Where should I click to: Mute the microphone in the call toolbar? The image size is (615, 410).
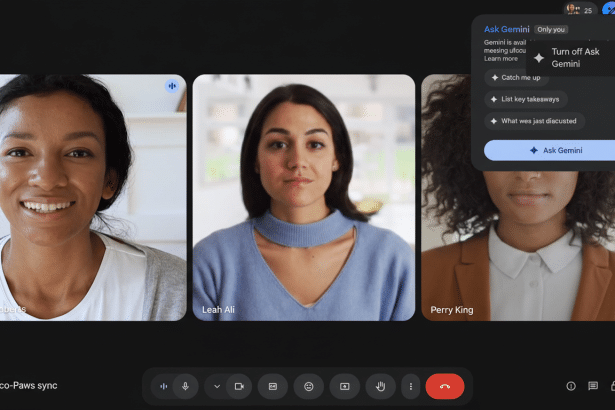(x=185, y=386)
